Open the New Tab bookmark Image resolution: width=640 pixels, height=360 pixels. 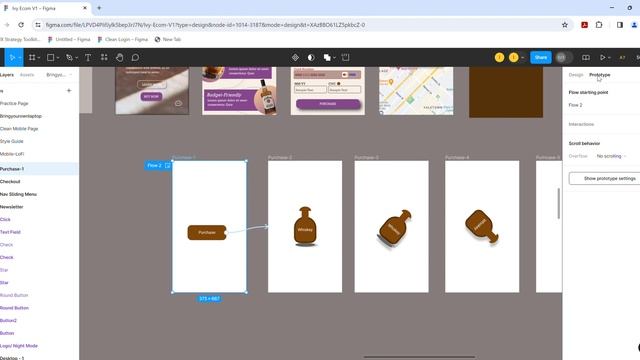(x=168, y=40)
